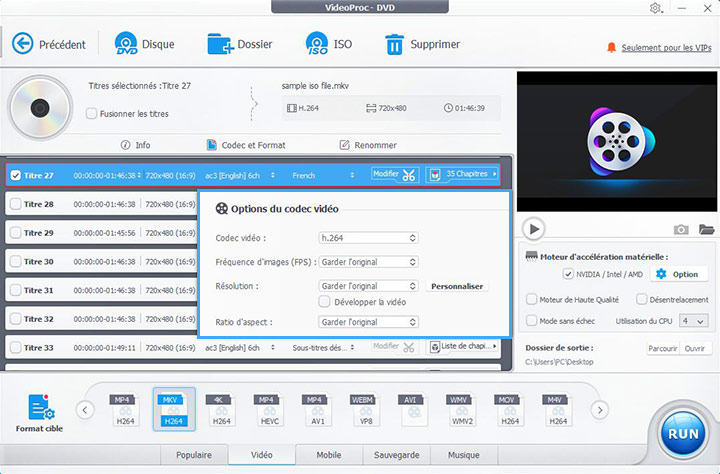Image resolution: width=720 pixels, height=474 pixels.
Task: Choose the WEBM VP8 format icon
Action: point(366,409)
